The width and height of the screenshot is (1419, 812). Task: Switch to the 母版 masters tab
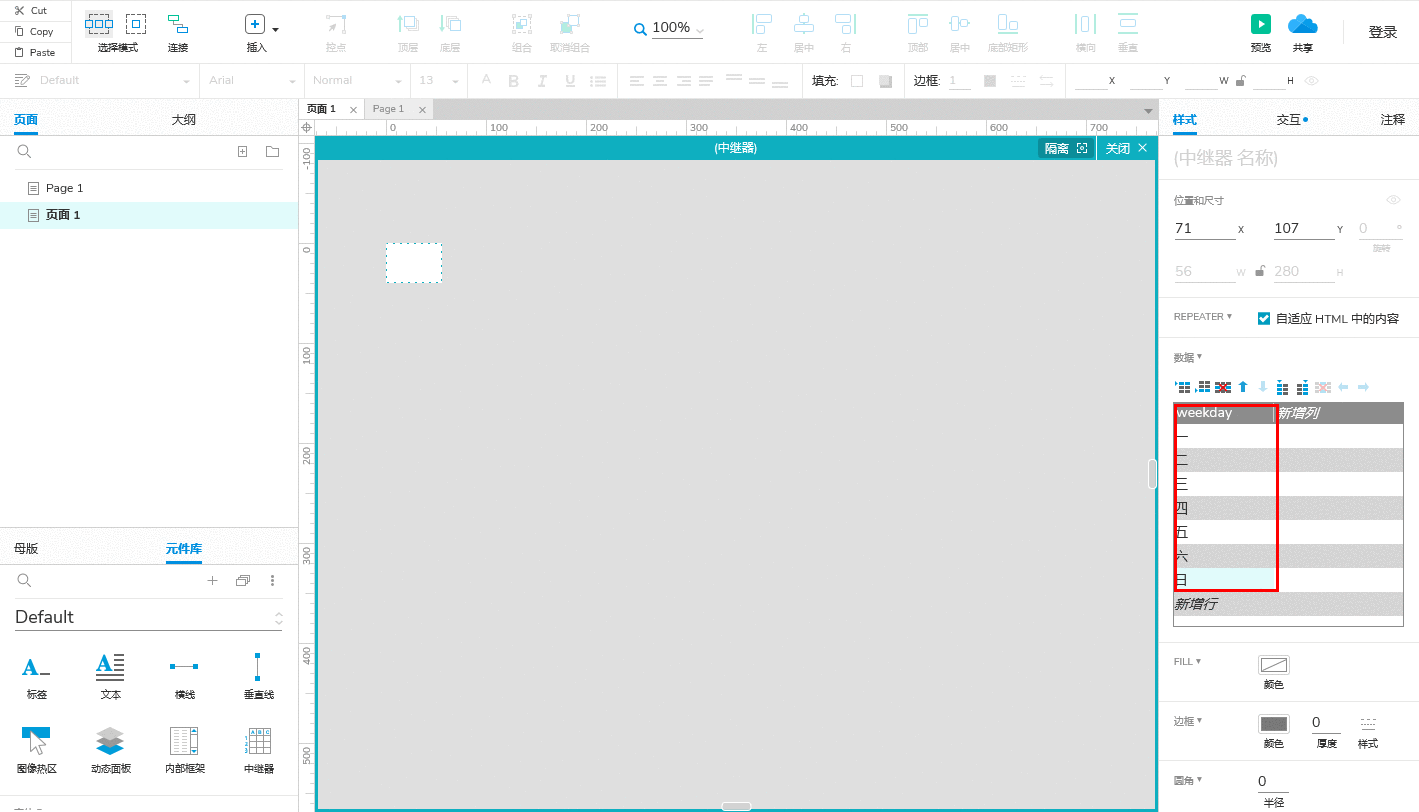(26, 549)
